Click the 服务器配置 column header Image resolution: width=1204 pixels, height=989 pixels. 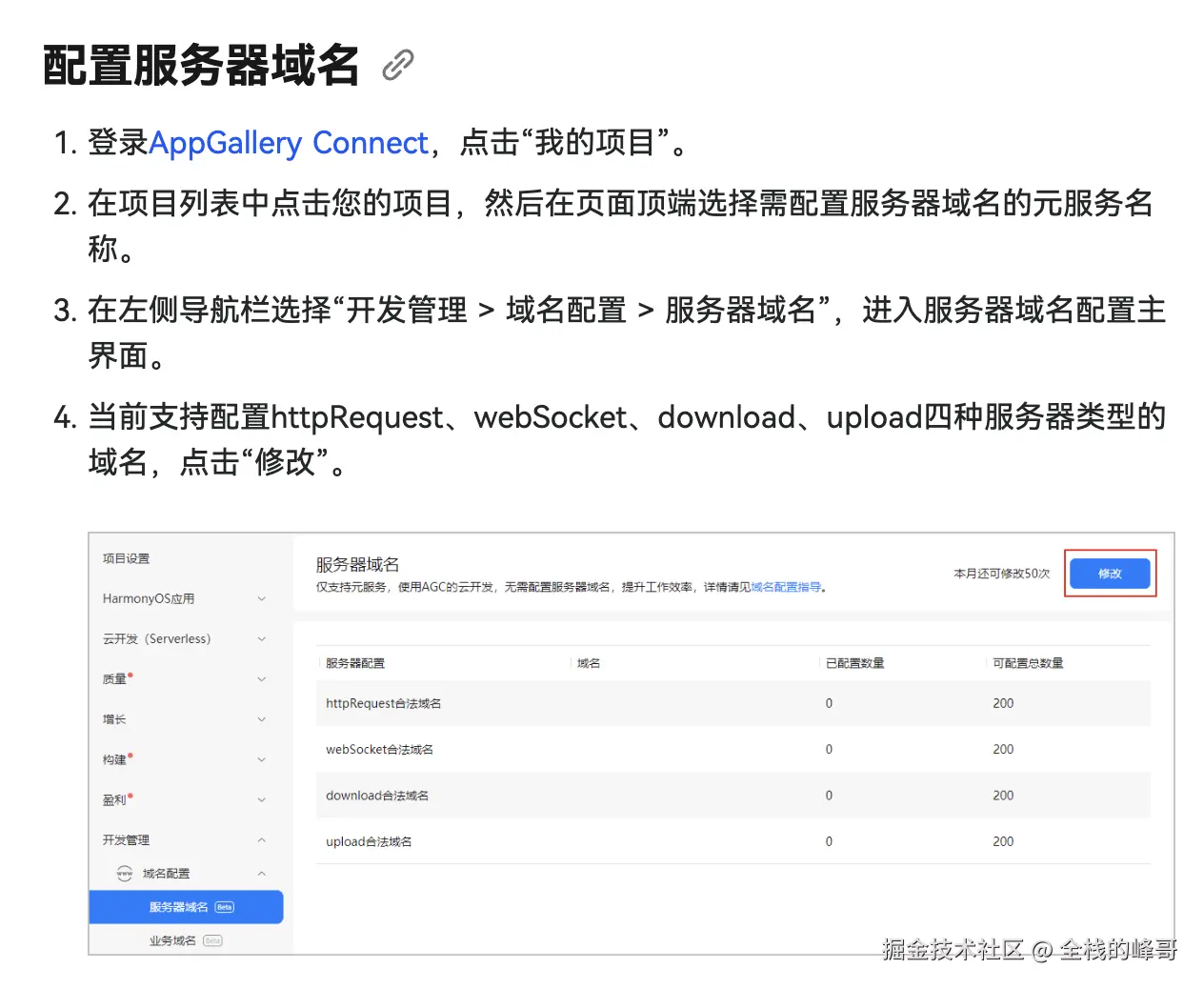[355, 663]
